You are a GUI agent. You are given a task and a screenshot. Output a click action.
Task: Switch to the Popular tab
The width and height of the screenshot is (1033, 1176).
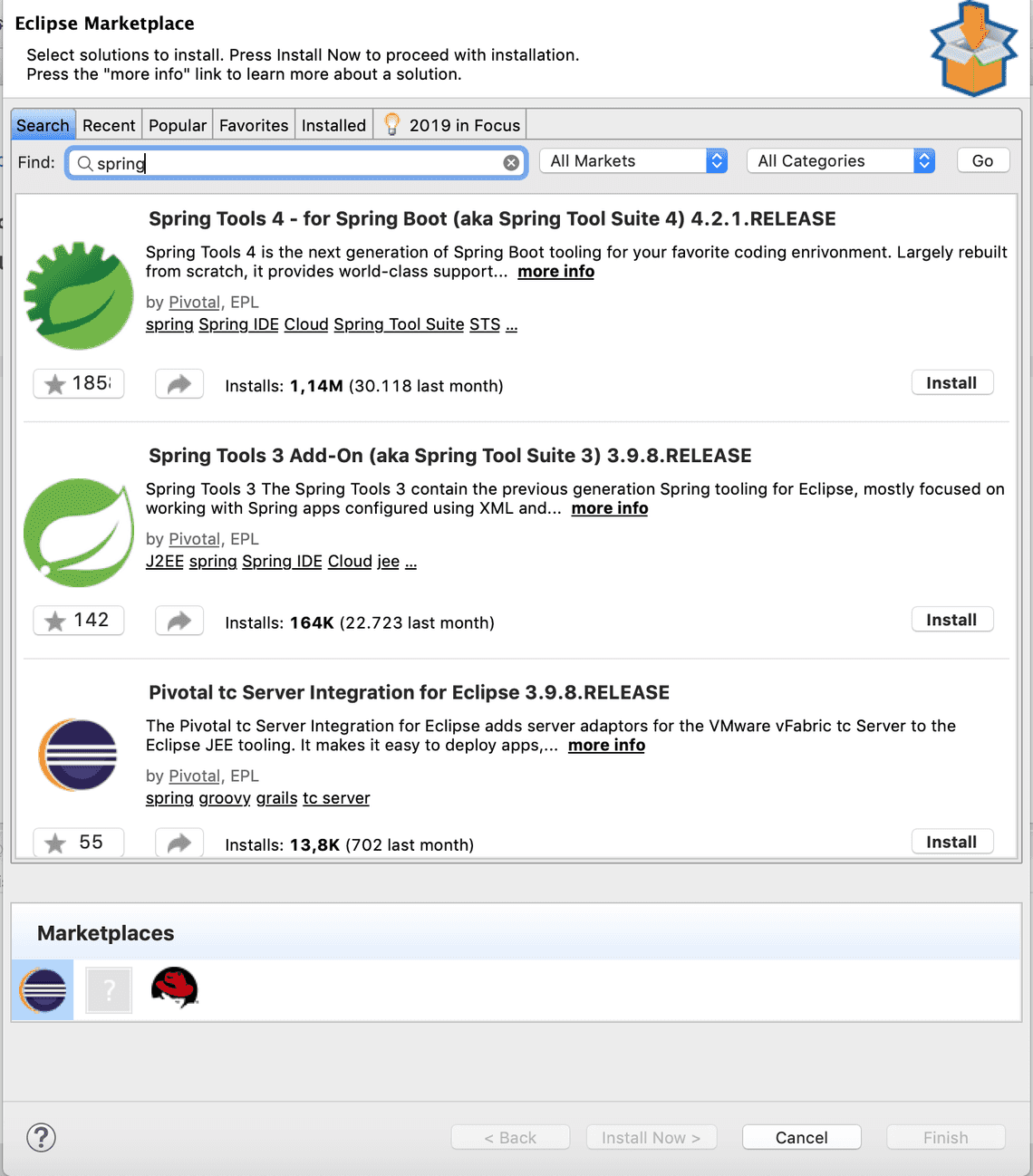[178, 126]
